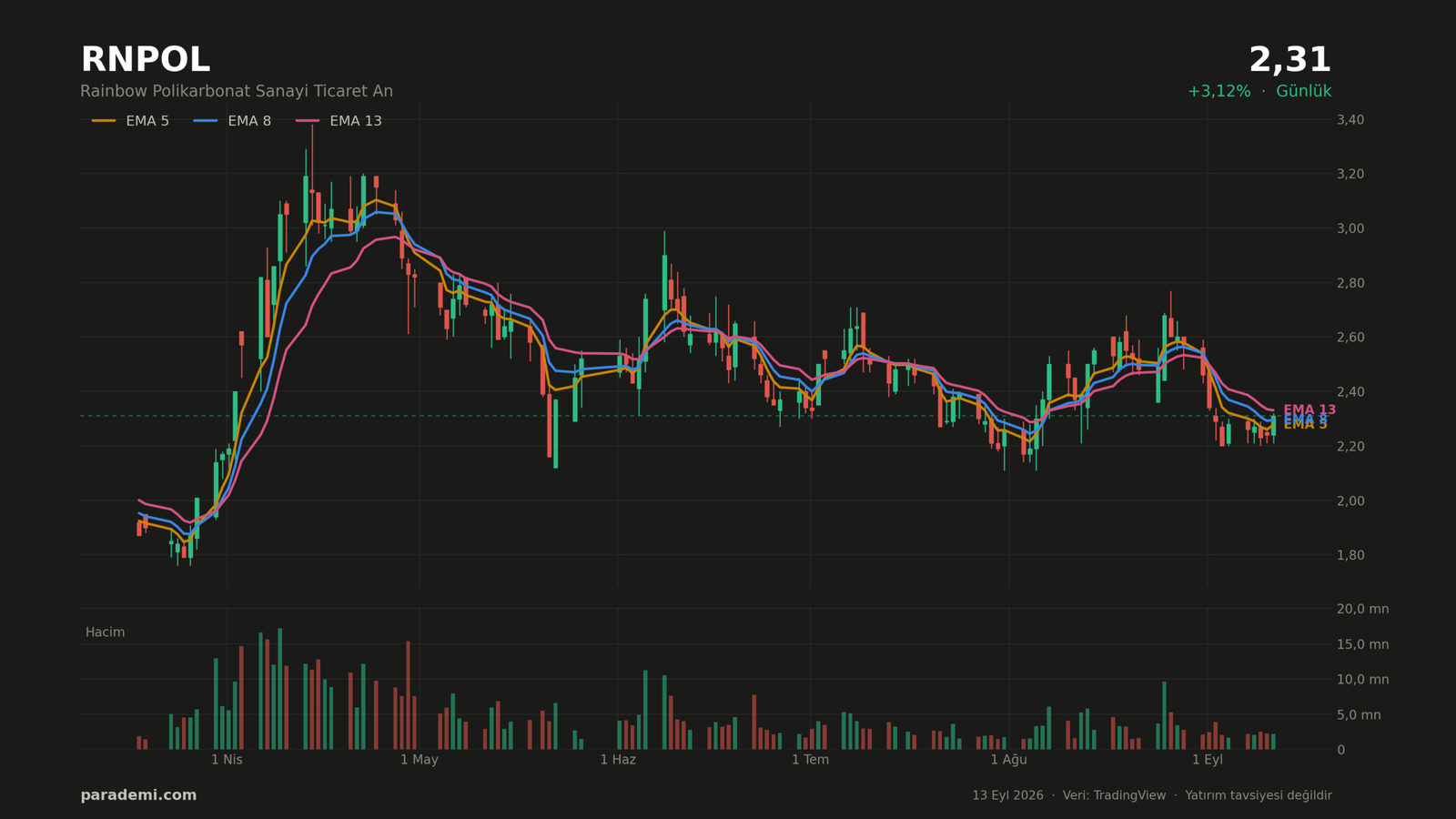This screenshot has width=1456, height=819.
Task: Click the pink EMA 13 line swatch in legend
Action: click(308, 121)
